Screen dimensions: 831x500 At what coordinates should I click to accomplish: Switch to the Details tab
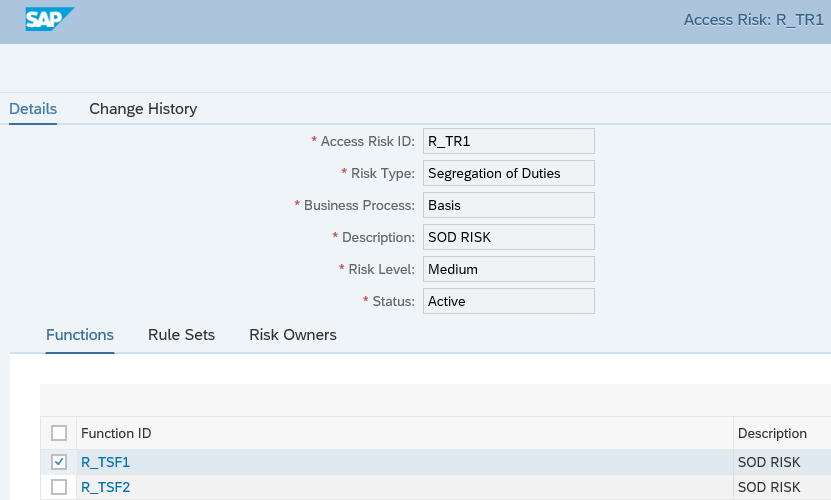[33, 109]
